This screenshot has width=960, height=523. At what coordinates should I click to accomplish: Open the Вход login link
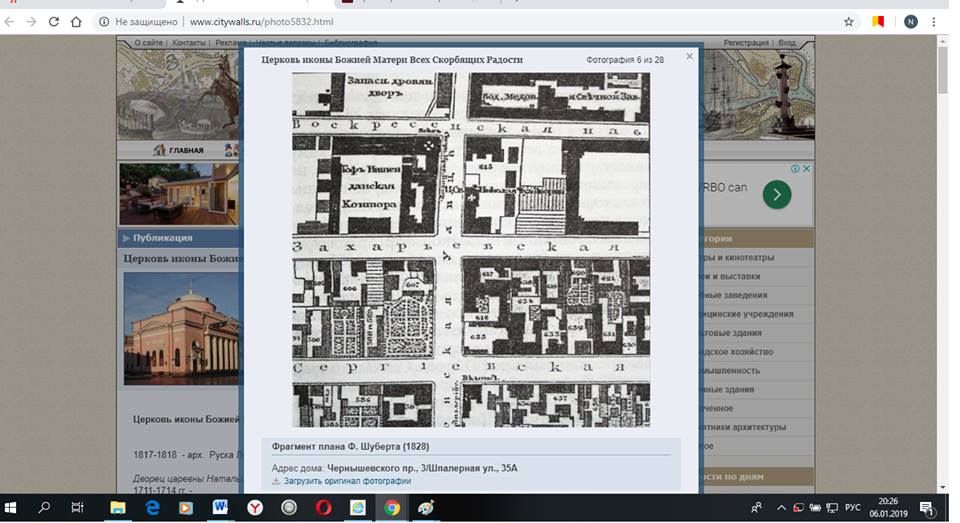click(787, 43)
